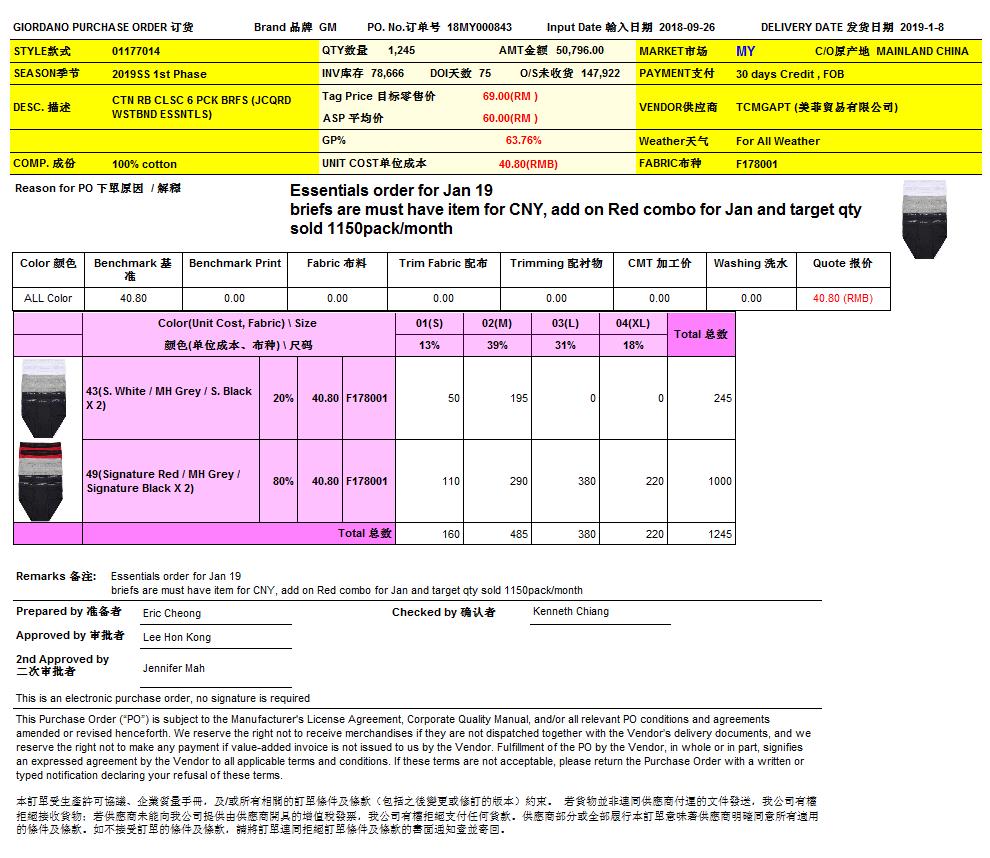Select the GP% value 63.76%
Image resolution: width=990 pixels, height=858 pixels.
pos(523,141)
